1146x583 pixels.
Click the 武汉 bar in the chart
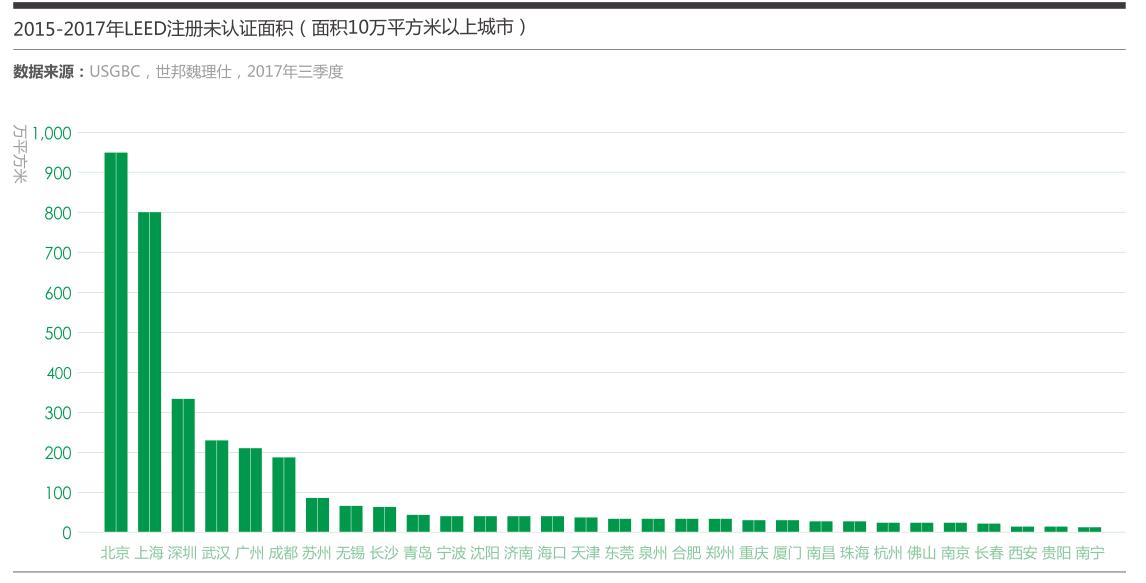pos(216,486)
